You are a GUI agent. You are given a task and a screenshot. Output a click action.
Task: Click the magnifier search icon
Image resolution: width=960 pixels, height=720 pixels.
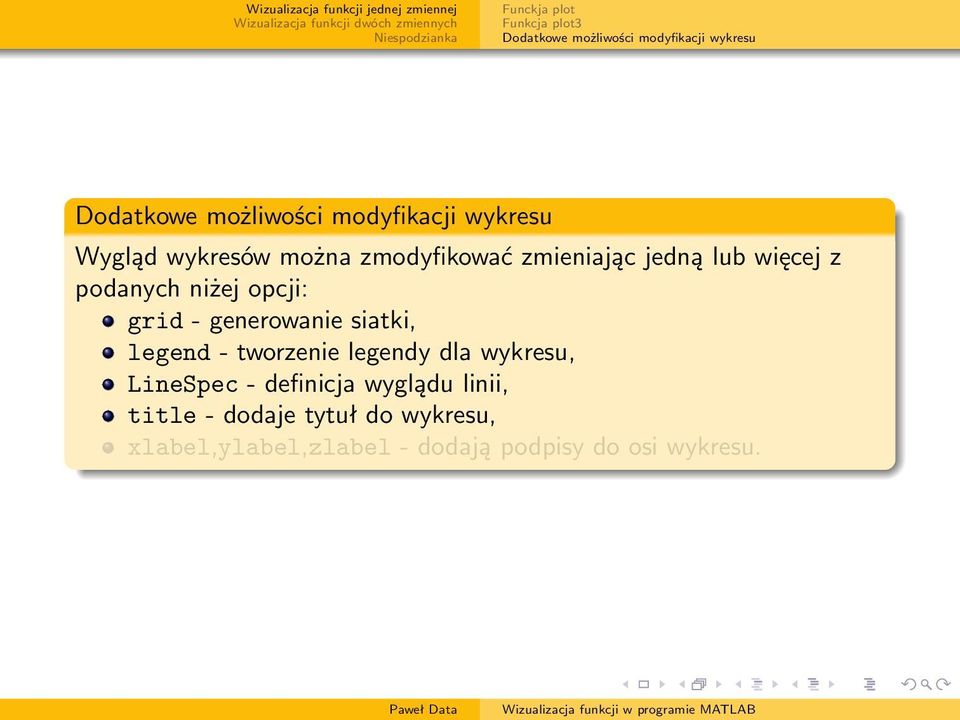coord(926,684)
